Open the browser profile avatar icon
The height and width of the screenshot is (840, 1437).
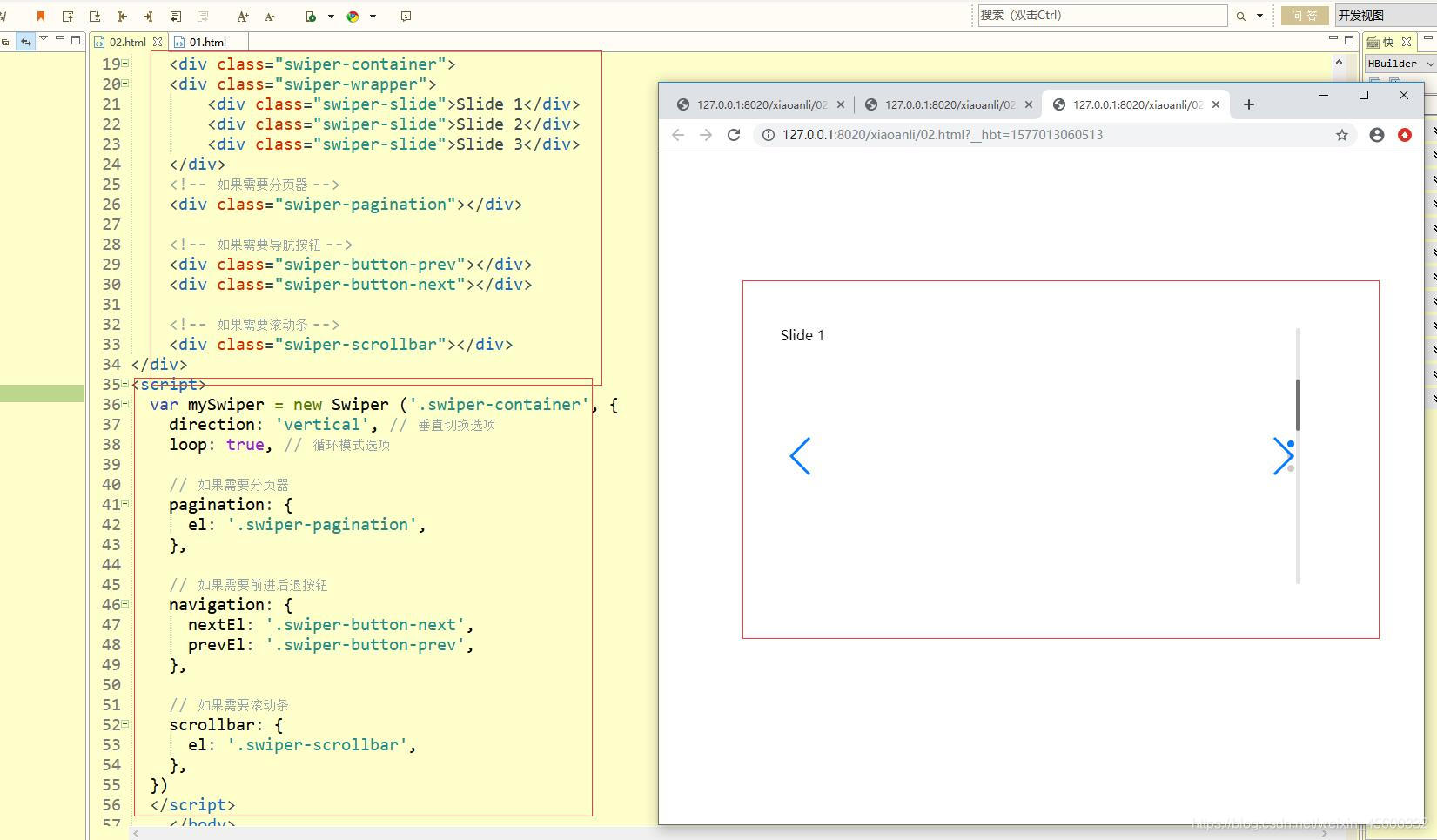pyautogui.click(x=1377, y=135)
